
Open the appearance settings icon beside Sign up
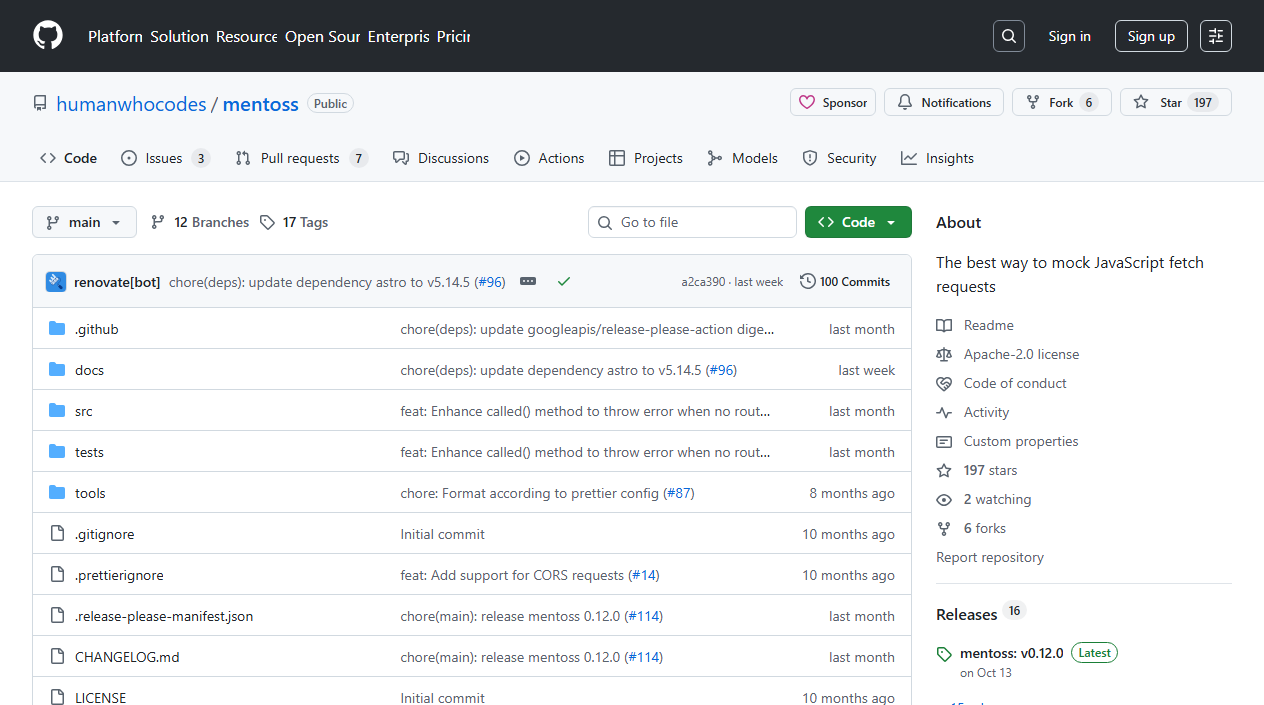pyautogui.click(x=1216, y=36)
